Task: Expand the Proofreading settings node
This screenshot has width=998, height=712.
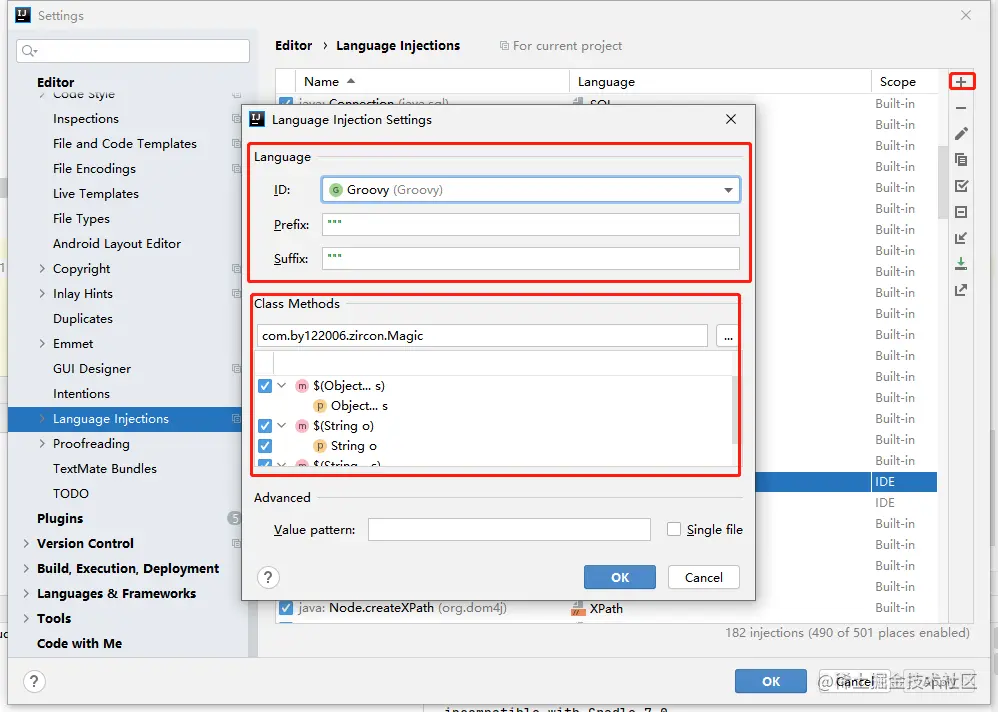Action: pos(42,443)
